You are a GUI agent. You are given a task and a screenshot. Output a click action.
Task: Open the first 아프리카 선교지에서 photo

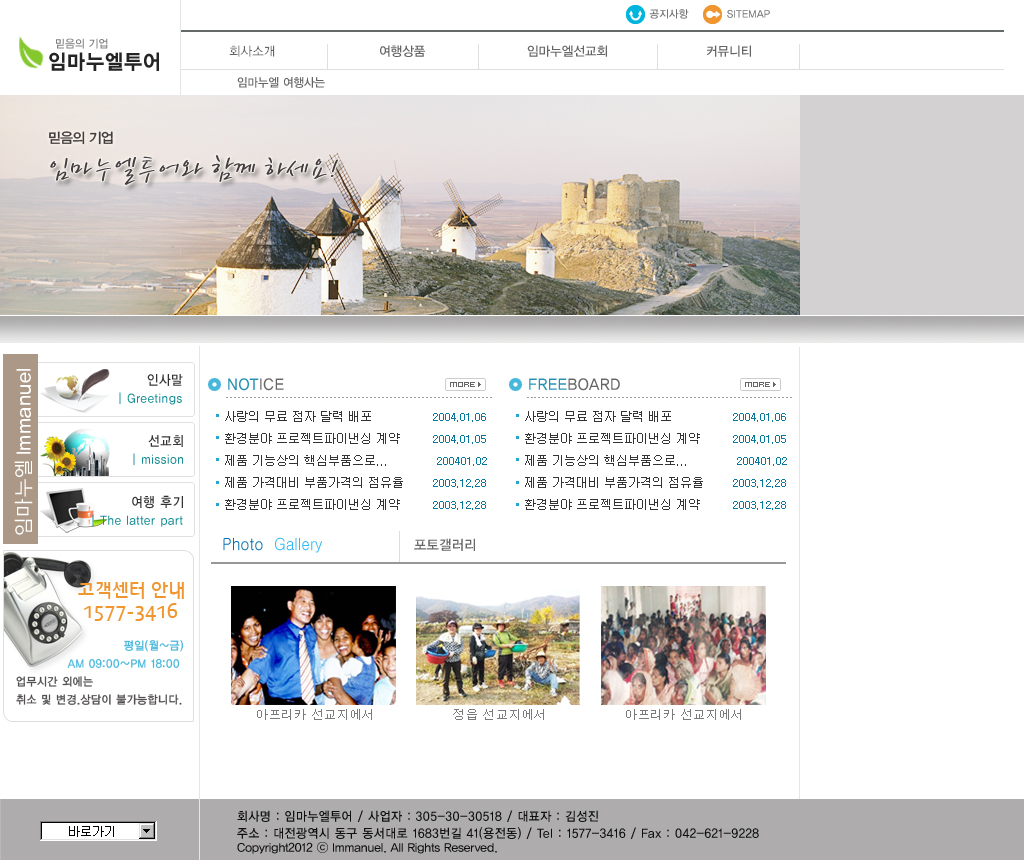click(313, 645)
